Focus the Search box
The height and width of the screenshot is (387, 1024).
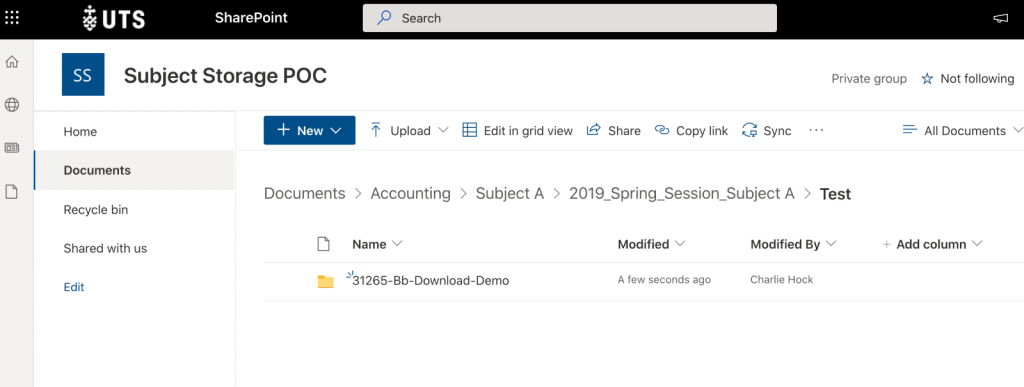coord(569,18)
